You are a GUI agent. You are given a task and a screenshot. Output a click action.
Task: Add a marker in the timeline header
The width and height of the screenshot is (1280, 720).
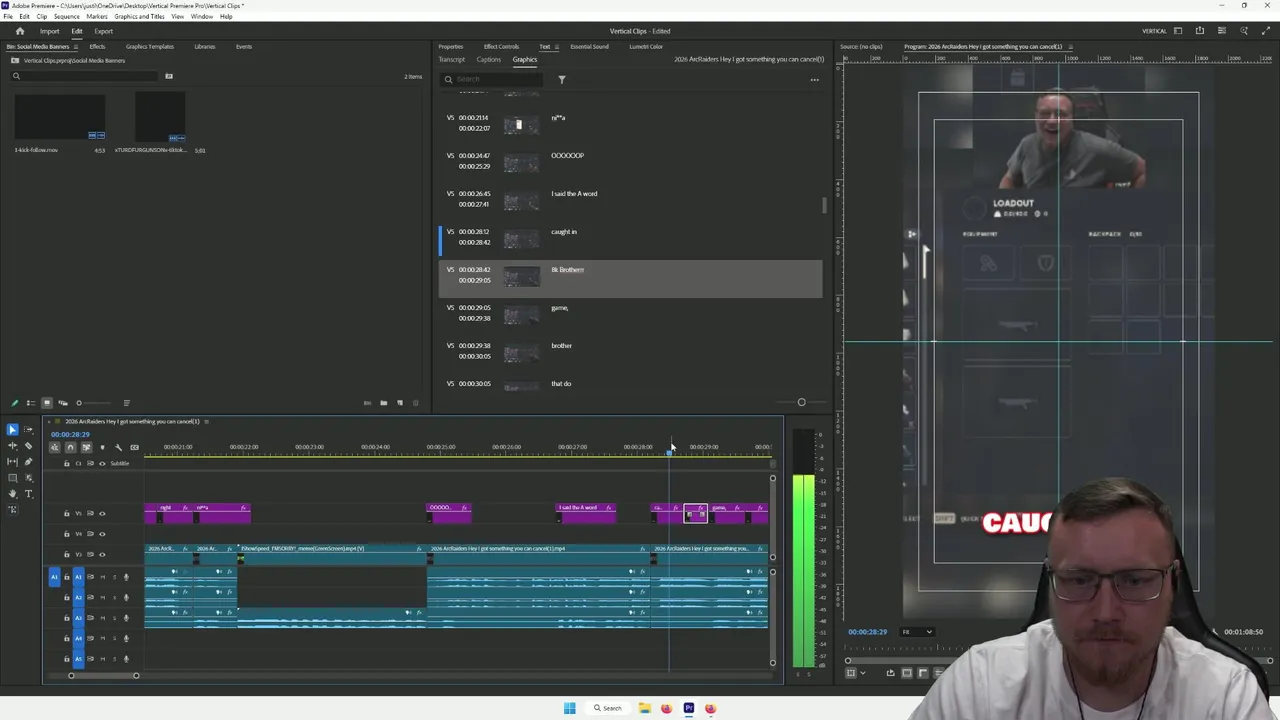tap(102, 447)
